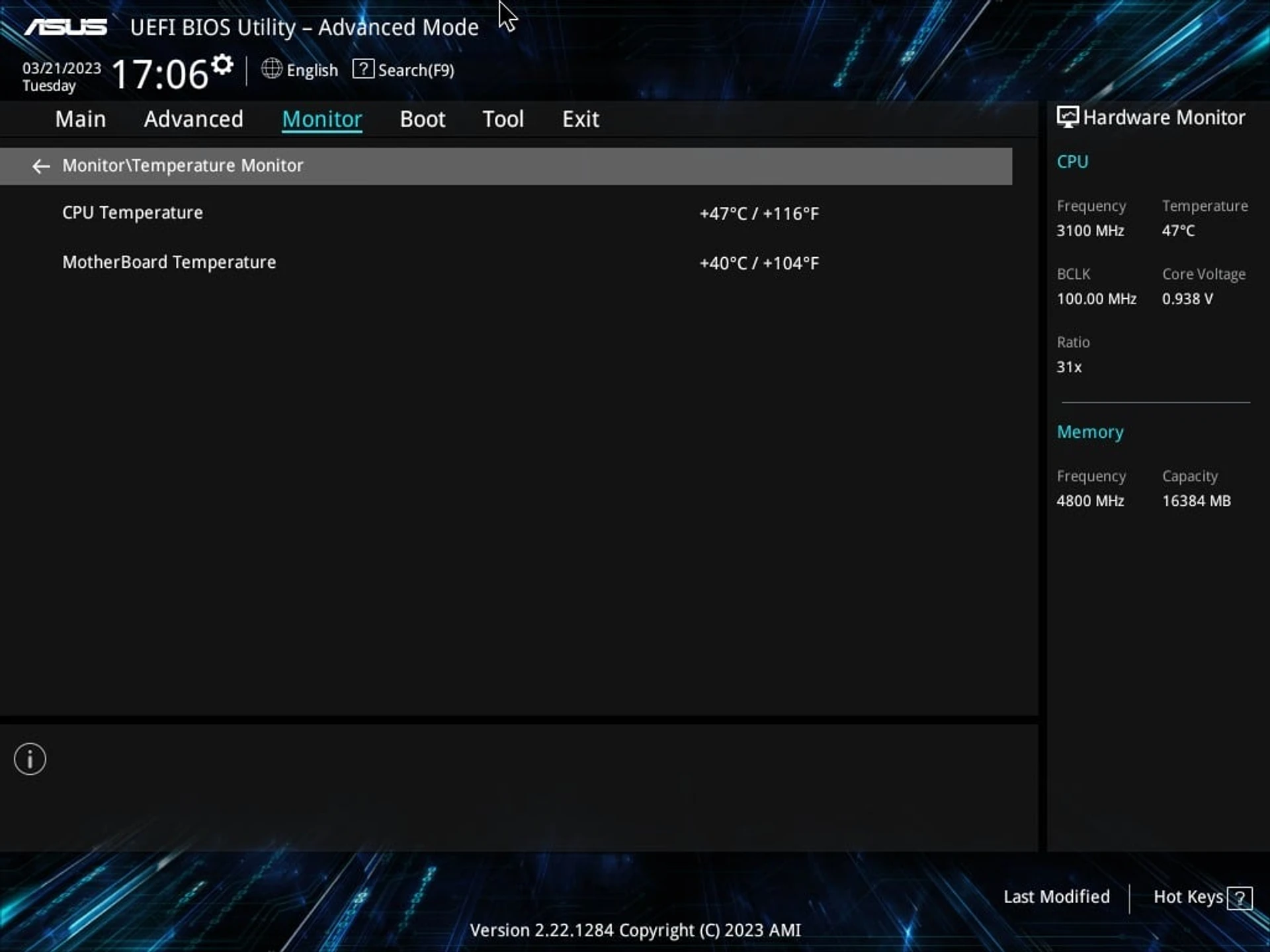This screenshot has width=1270, height=952.
Task: Click the +40°C / +104°F value
Action: (759, 263)
